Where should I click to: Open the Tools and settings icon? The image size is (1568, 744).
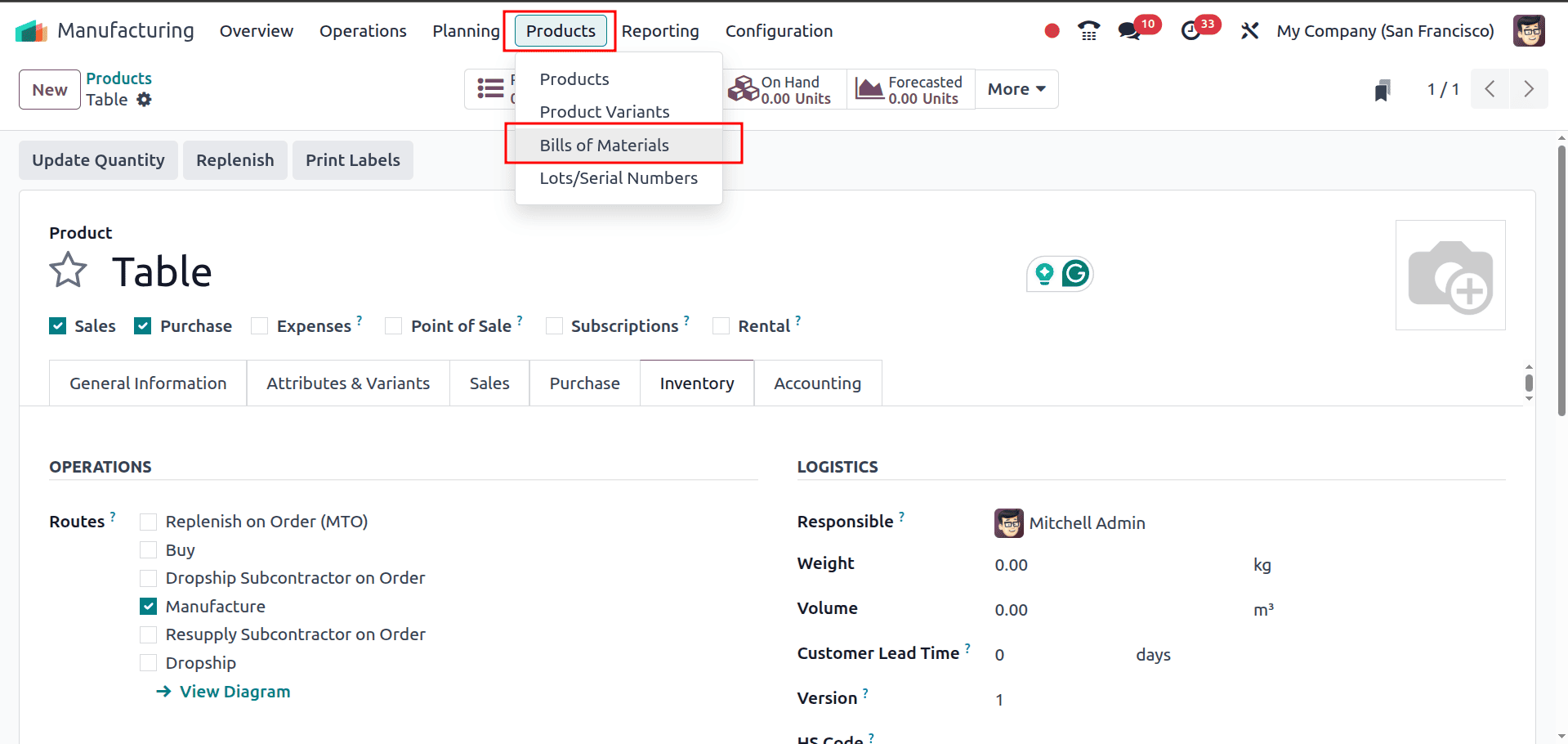pos(1249,30)
